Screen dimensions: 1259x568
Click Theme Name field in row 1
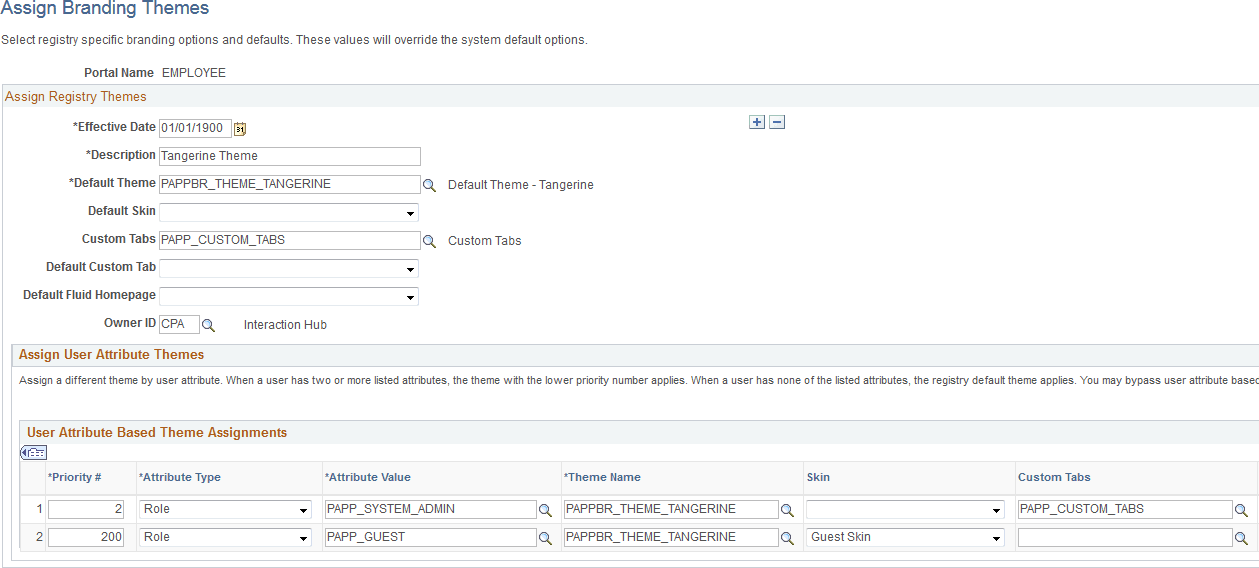(671, 509)
